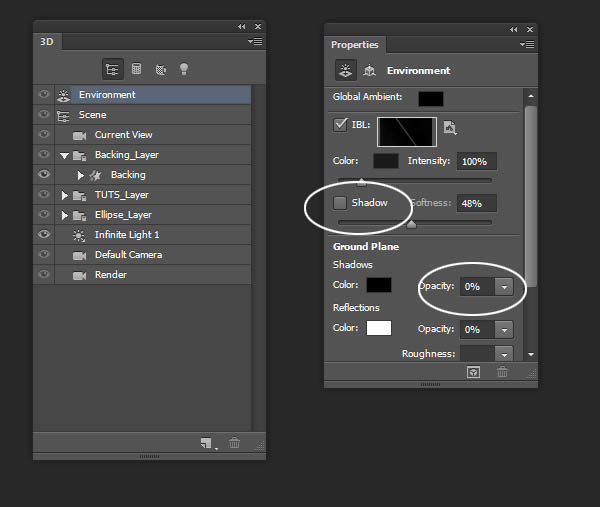Toggle visibility of Ellipse_Layer
This screenshot has width=600, height=507.
coord(44,214)
